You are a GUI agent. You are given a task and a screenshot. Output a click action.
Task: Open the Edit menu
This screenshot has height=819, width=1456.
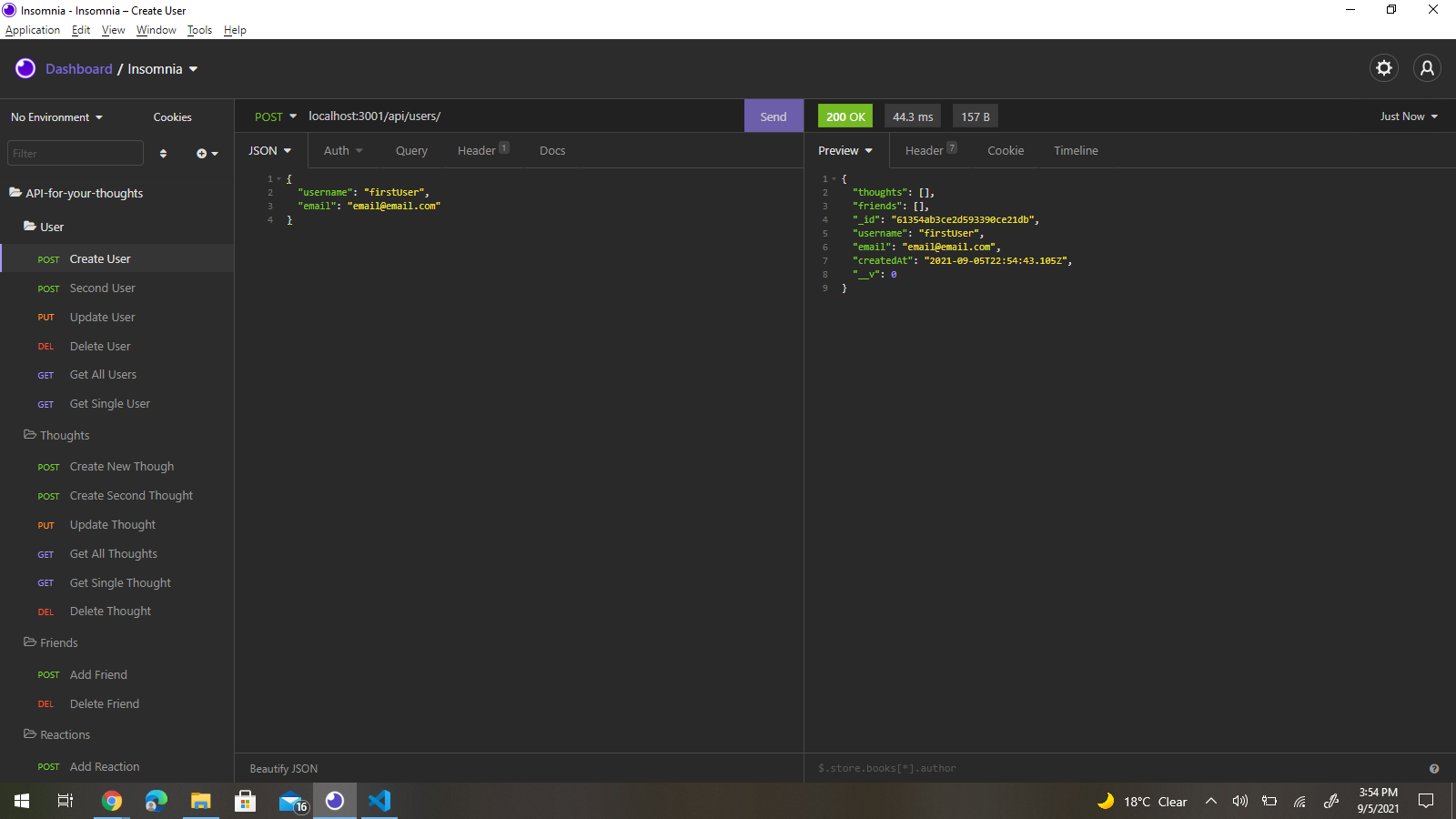(x=81, y=30)
